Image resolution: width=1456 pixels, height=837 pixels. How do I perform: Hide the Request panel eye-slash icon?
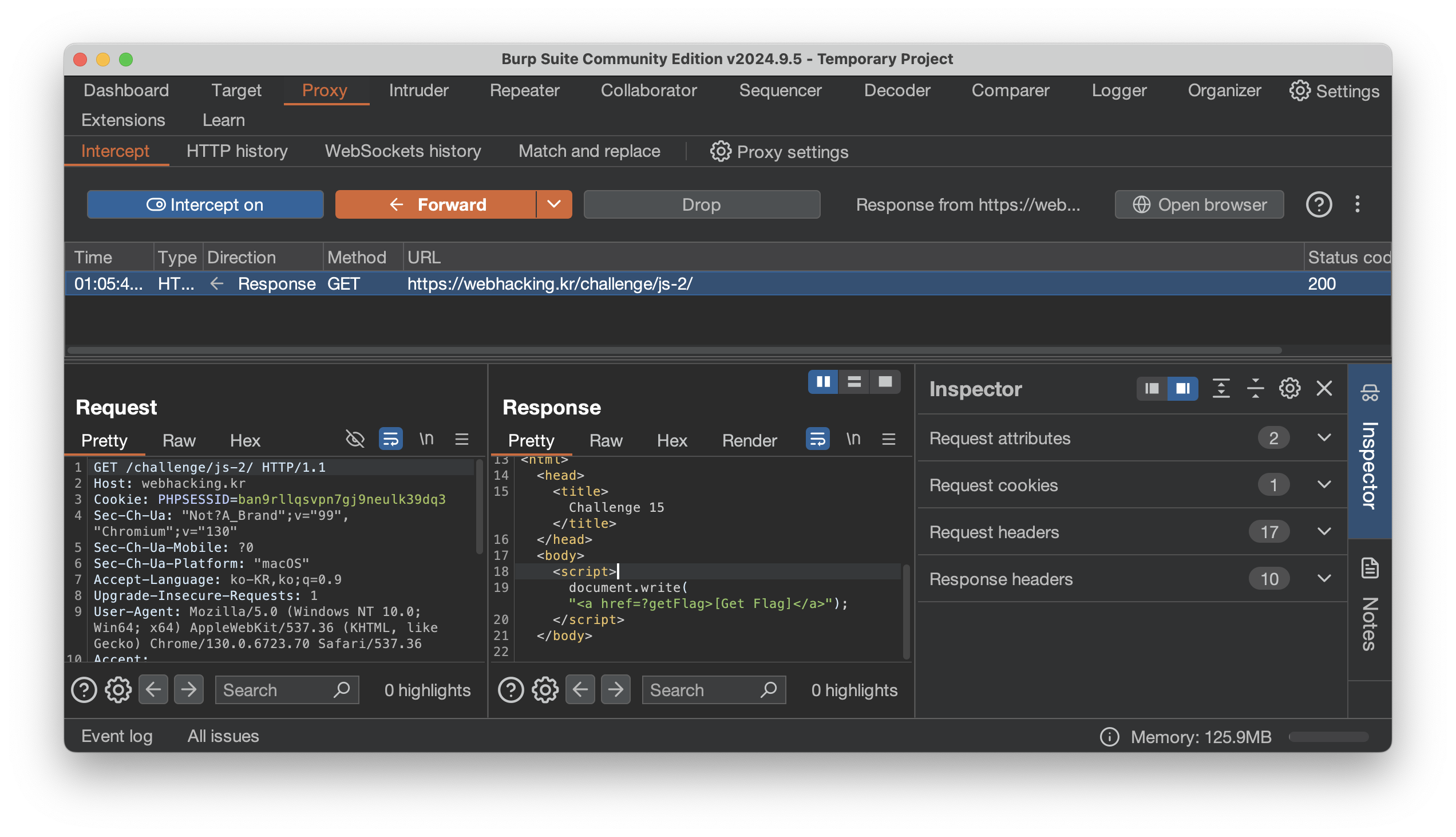[x=355, y=440]
